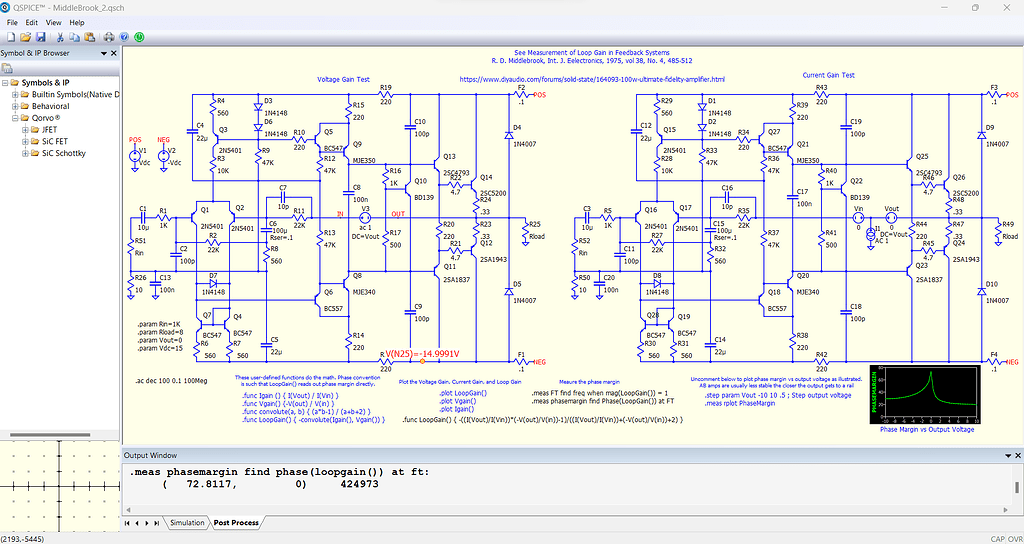Close the Output Window panel
The image size is (1024, 544).
pos(1019,455)
